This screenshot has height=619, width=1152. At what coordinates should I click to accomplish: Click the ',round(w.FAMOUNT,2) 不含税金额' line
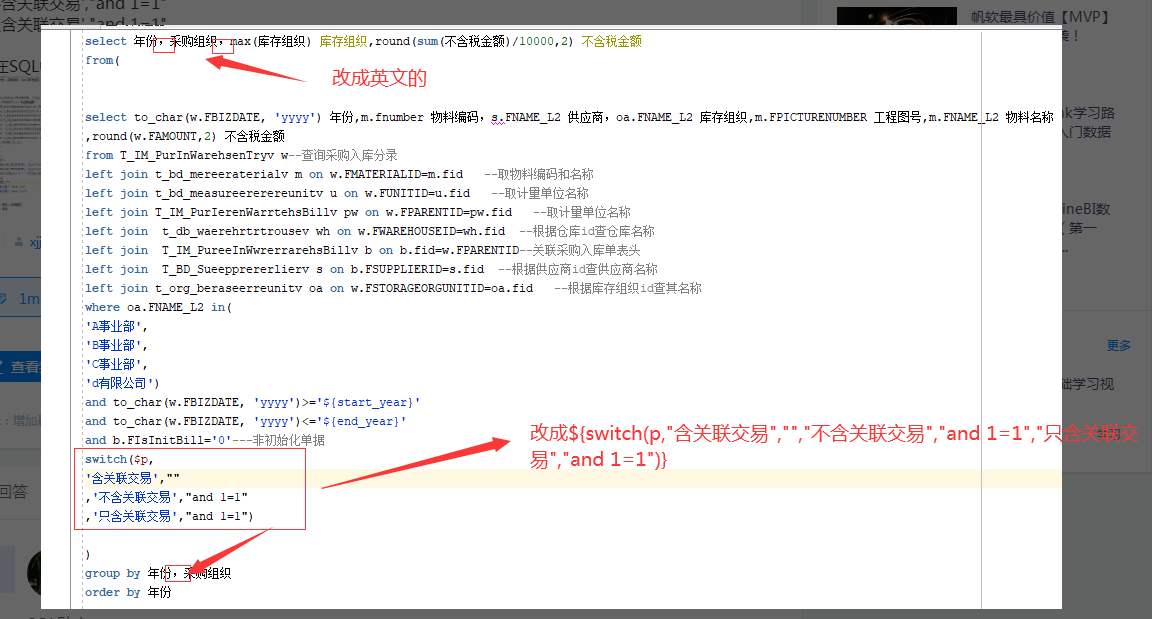click(x=184, y=136)
